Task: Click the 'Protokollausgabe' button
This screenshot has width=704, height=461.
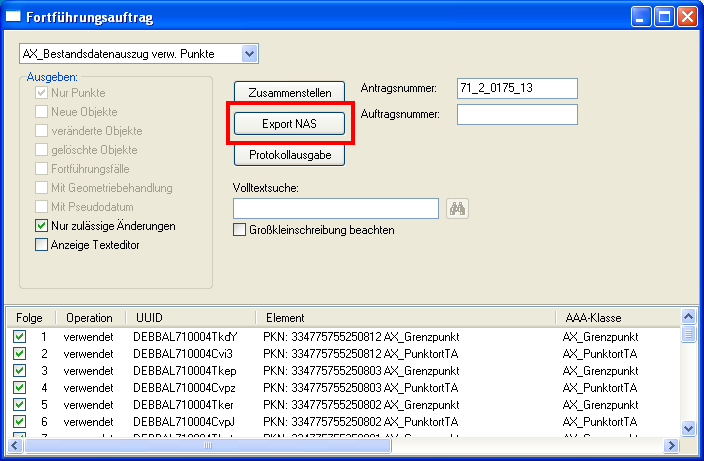Action: [289, 155]
